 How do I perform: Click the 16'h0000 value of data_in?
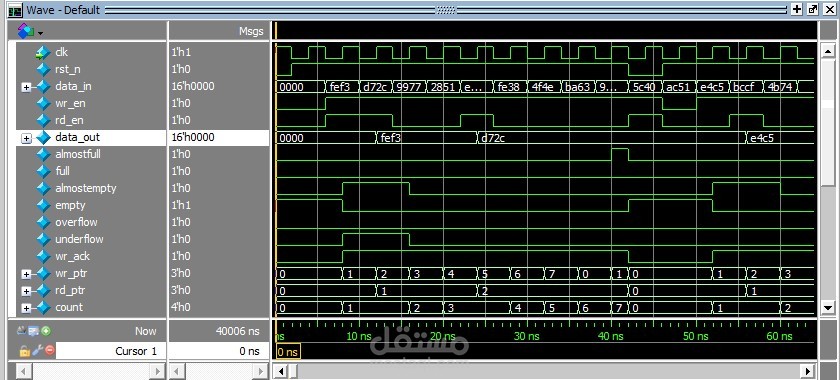pos(193,86)
